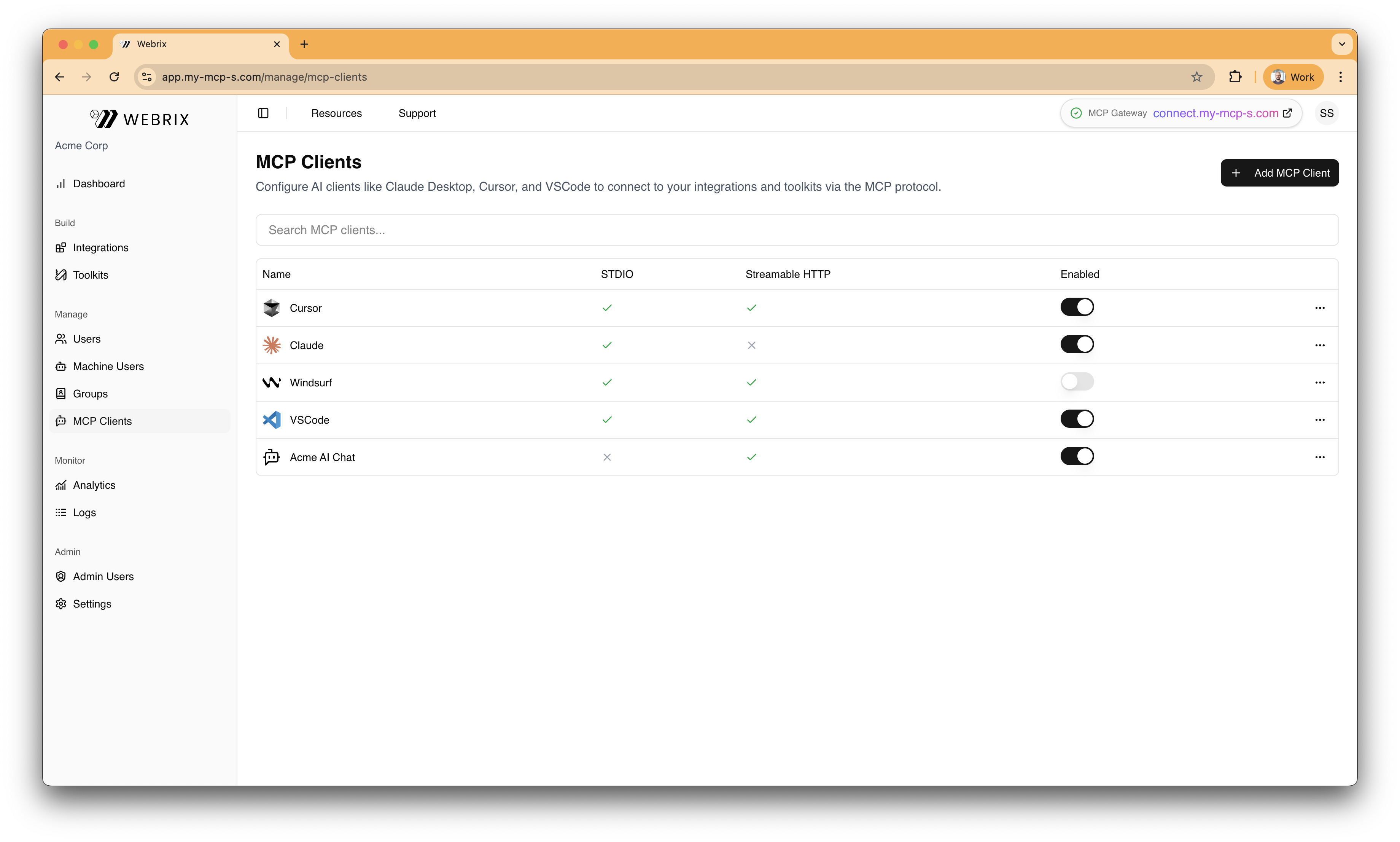Bookmark this page with the star icon
The image size is (1400, 842).
point(1196,77)
